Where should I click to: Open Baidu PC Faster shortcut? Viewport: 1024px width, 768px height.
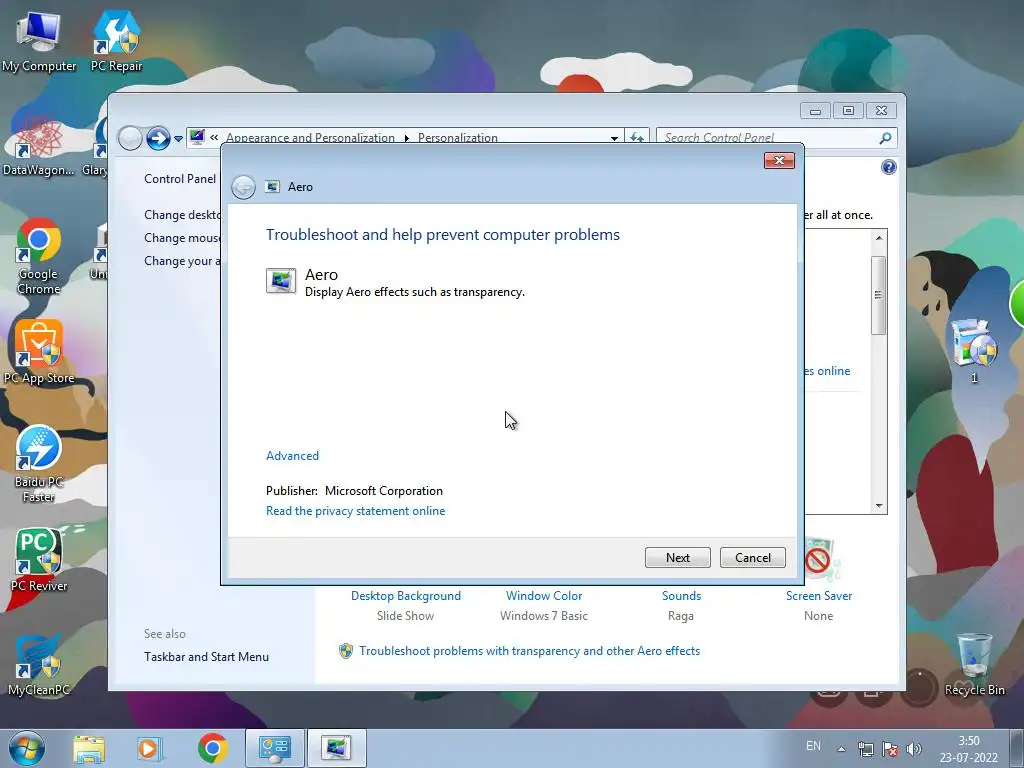[x=39, y=464]
